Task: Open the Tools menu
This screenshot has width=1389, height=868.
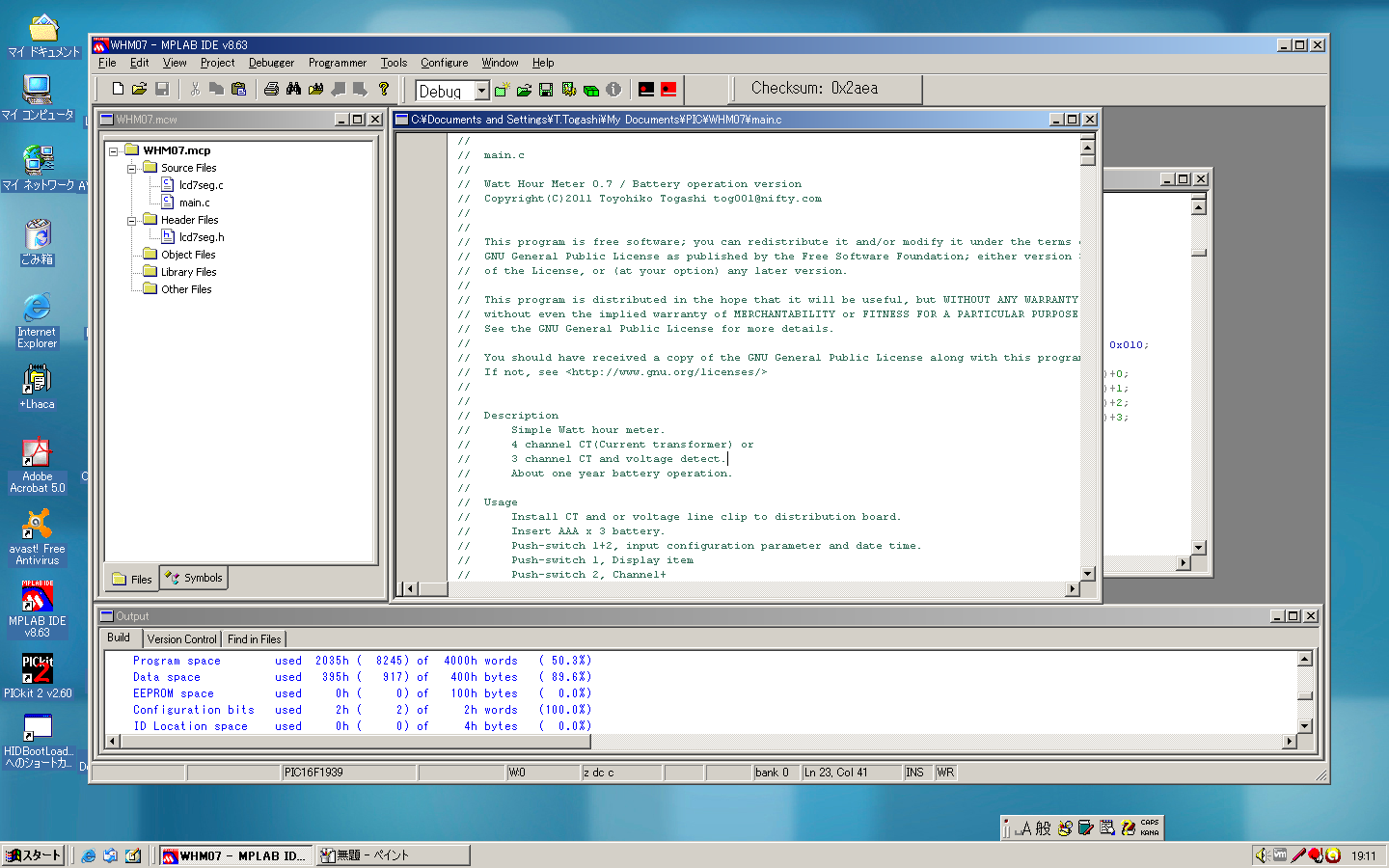Action: tap(394, 63)
